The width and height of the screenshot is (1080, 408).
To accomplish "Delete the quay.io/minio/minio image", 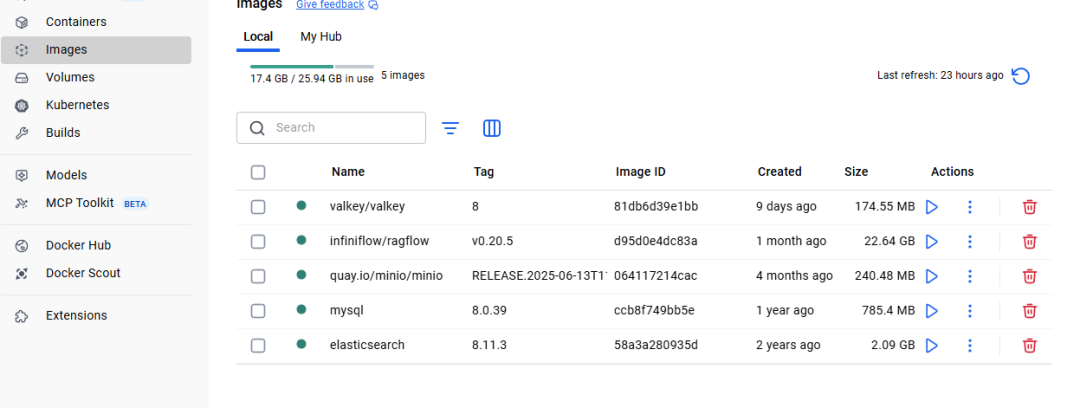I will pos(1029,276).
